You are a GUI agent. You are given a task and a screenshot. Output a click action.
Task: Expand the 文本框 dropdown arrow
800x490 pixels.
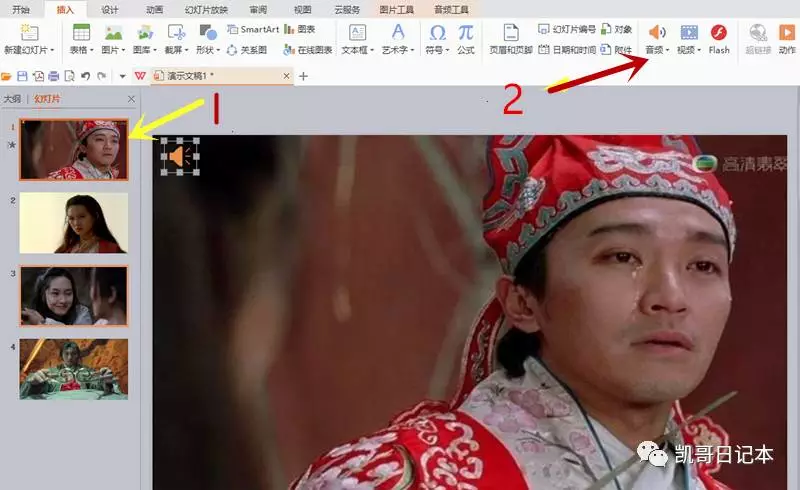pyautogui.click(x=372, y=50)
